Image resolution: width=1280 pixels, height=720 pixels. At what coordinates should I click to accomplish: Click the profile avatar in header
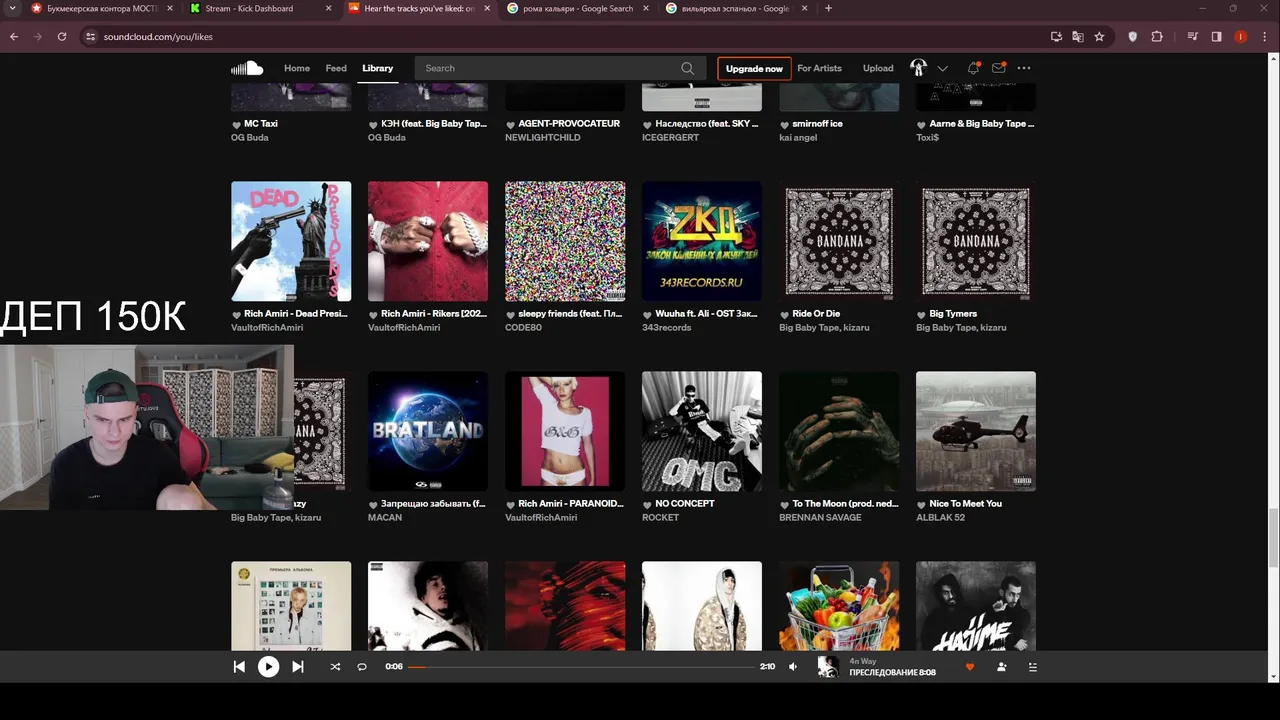point(918,68)
